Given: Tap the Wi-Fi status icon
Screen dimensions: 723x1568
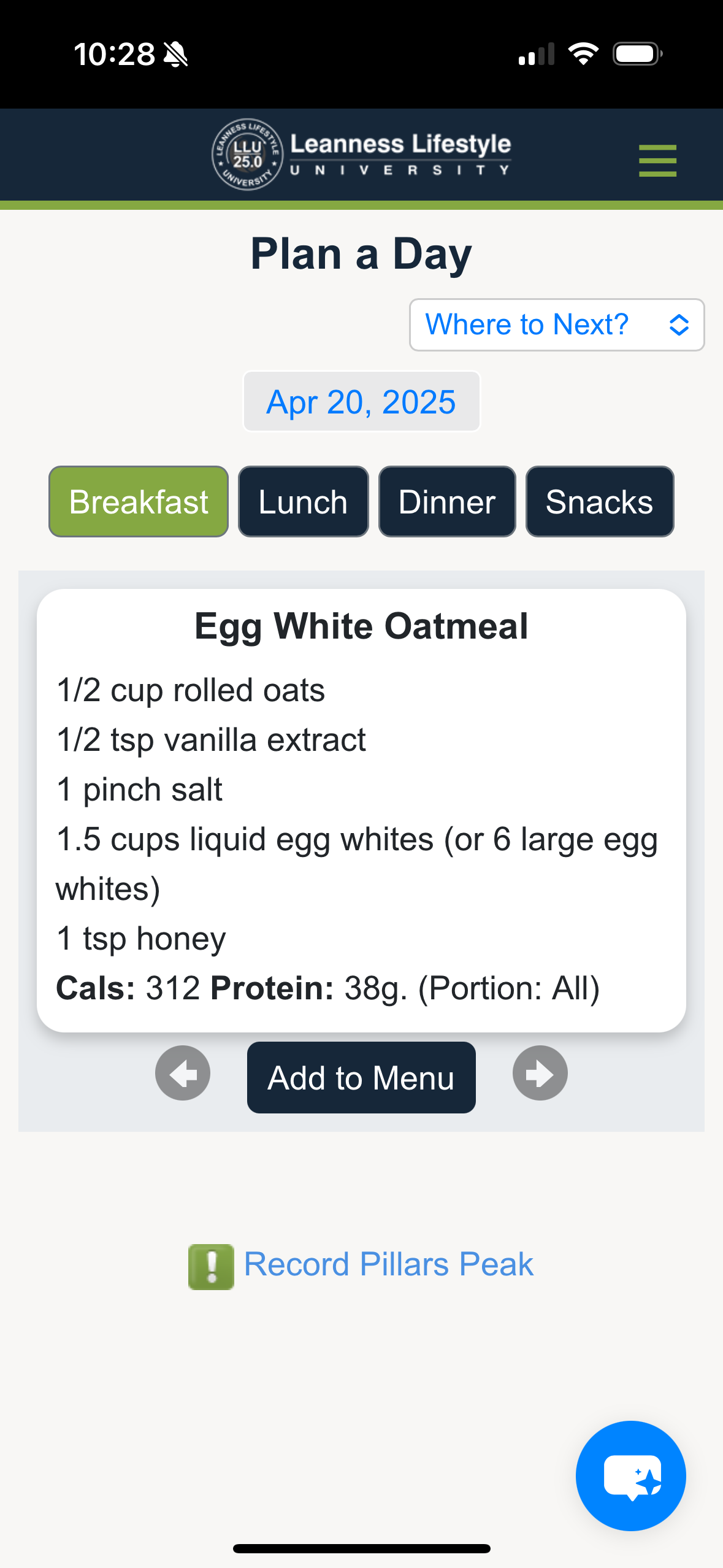Looking at the screenshot, I should [583, 54].
